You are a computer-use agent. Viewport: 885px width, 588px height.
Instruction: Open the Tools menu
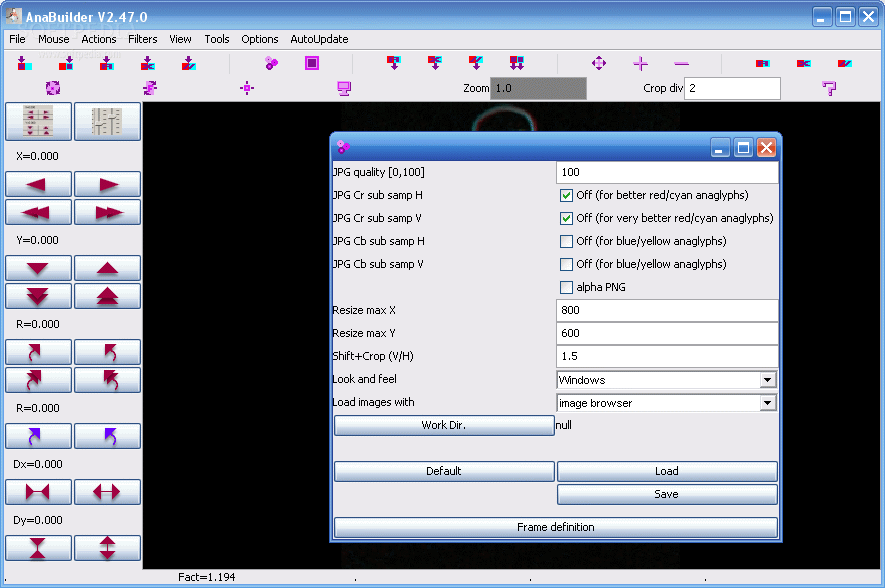click(217, 39)
